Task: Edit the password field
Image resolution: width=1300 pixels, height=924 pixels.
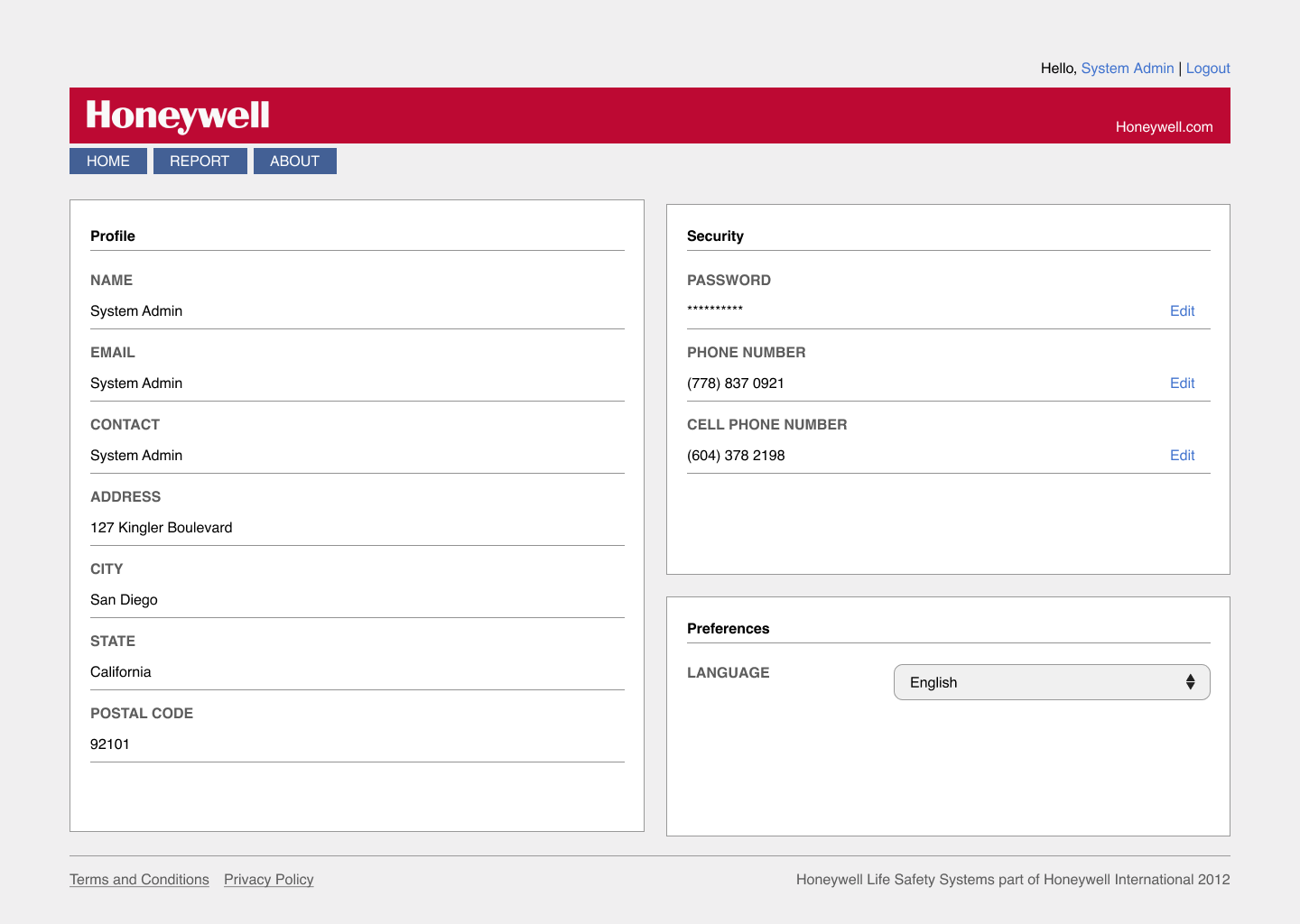Action: (x=1182, y=310)
